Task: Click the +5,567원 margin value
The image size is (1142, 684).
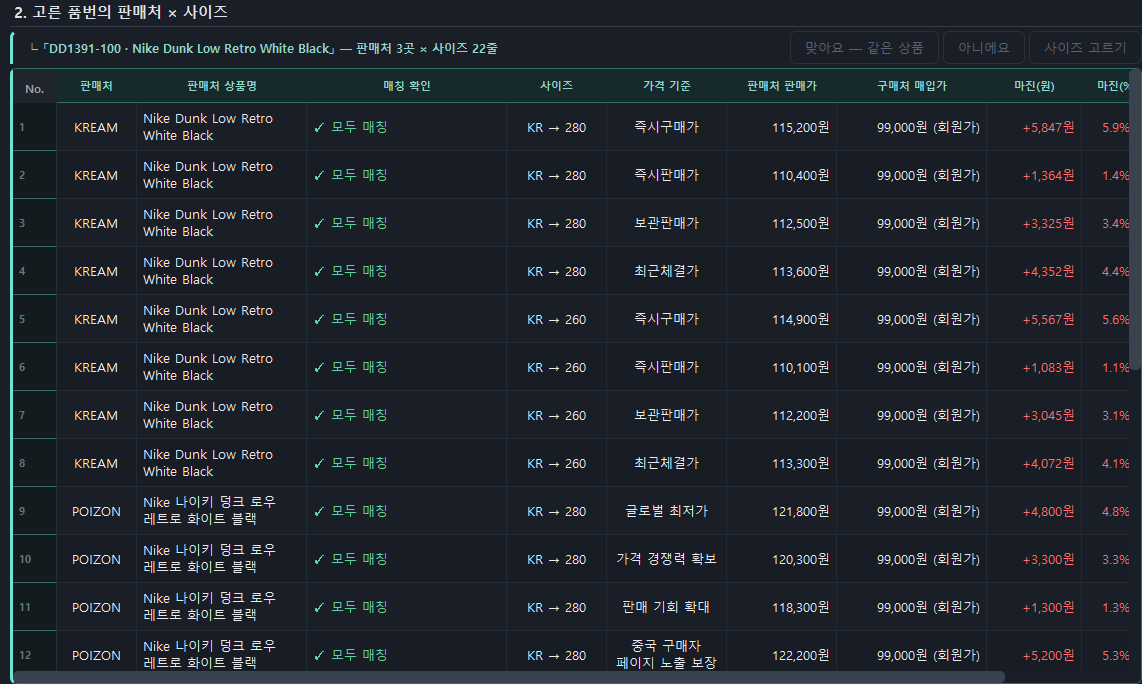Action: (x=1048, y=320)
